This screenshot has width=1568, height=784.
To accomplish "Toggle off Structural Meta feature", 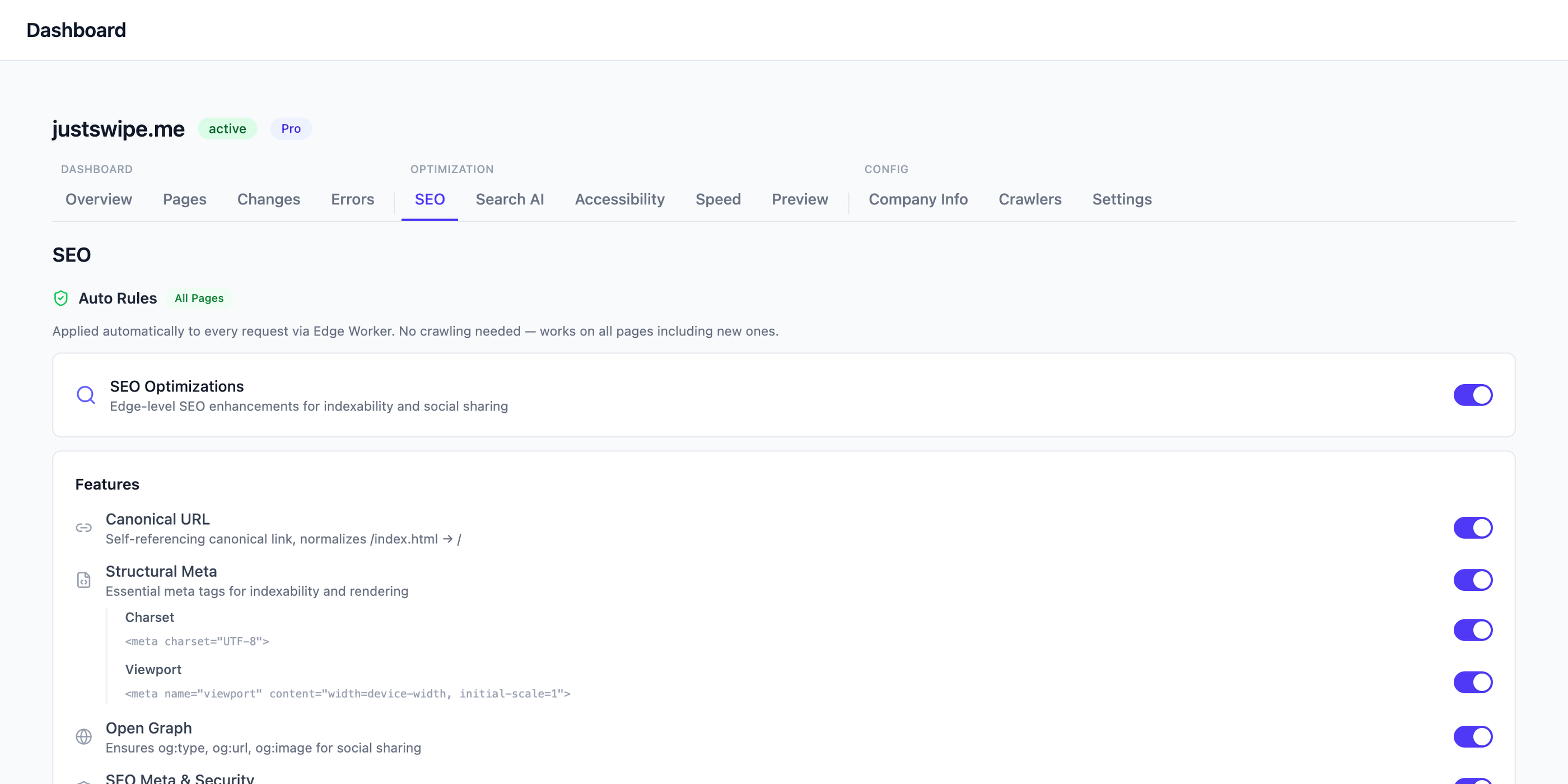I will point(1472,580).
